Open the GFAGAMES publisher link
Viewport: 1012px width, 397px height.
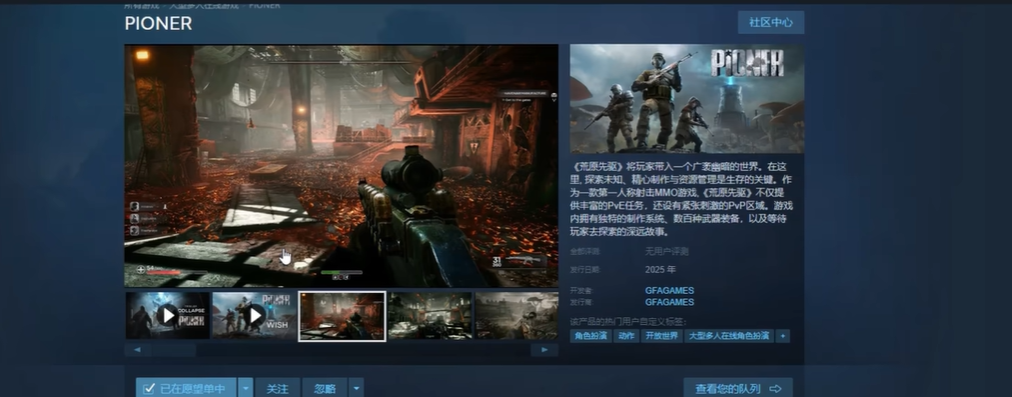click(x=669, y=302)
